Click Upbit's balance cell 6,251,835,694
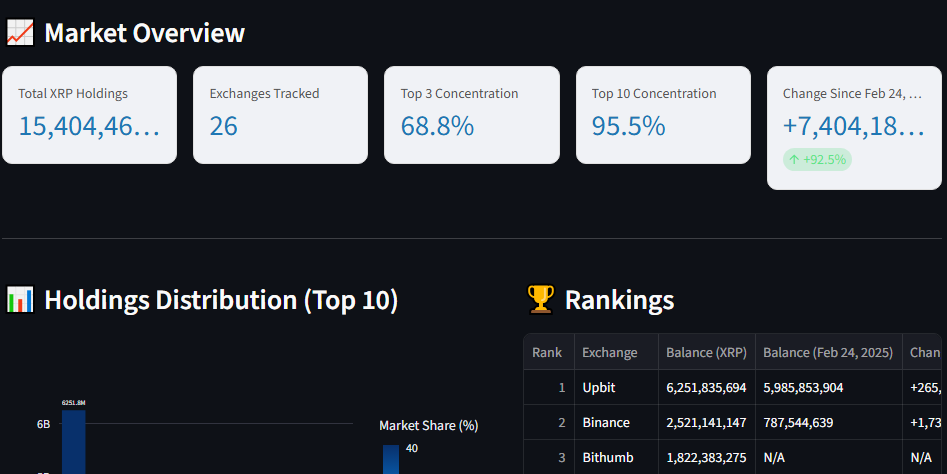Image resolution: width=947 pixels, height=474 pixels. click(x=706, y=387)
